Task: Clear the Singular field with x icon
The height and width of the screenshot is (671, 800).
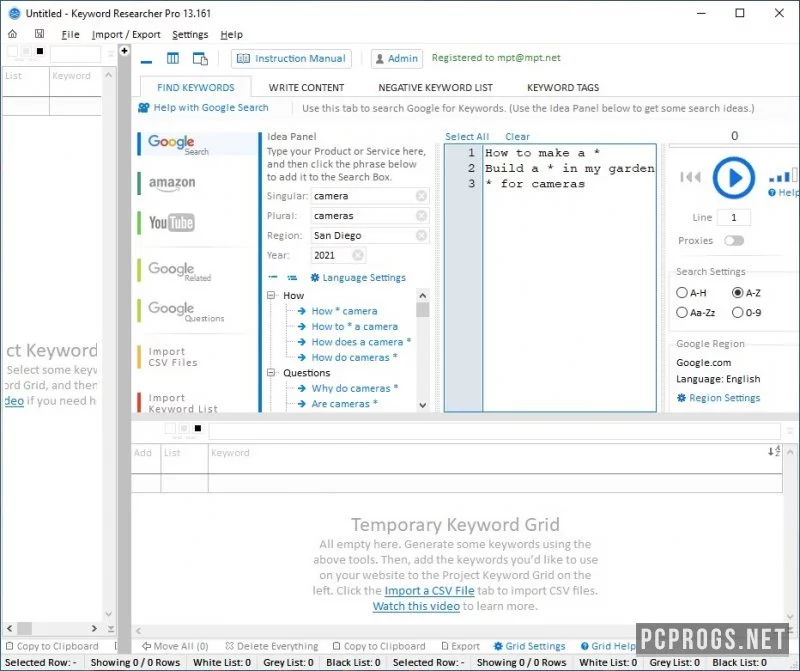Action: pos(421,196)
